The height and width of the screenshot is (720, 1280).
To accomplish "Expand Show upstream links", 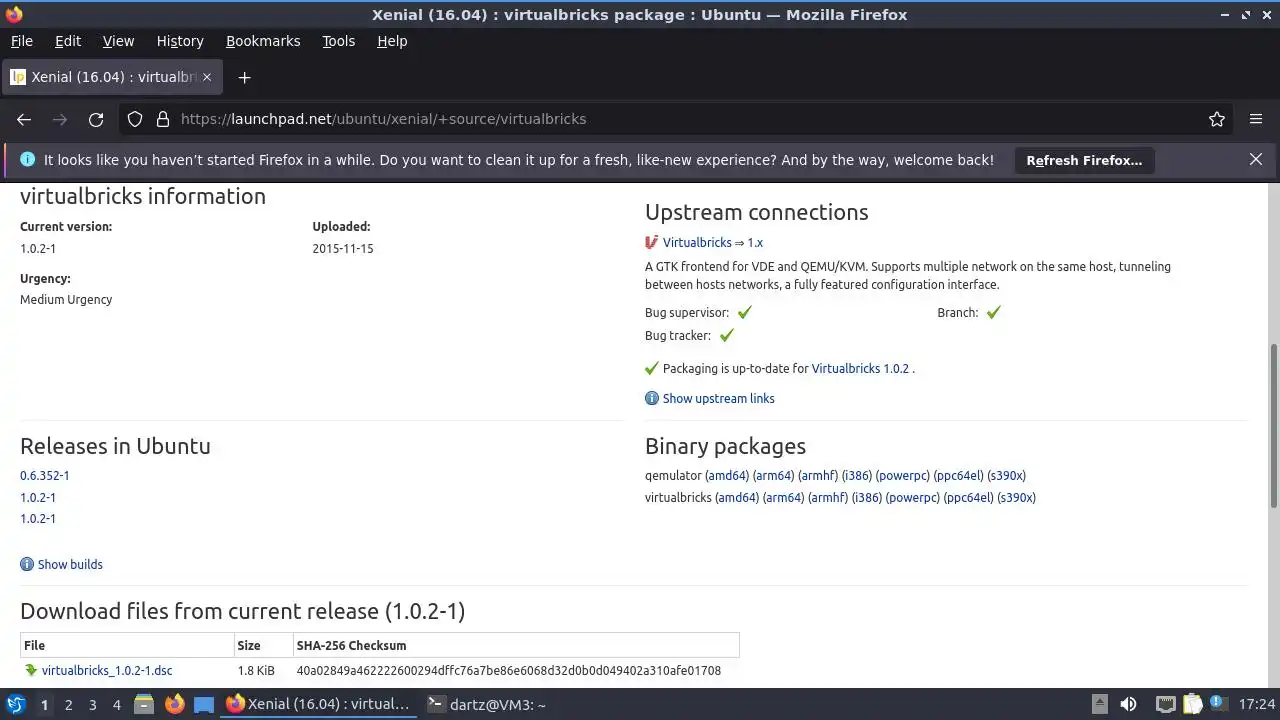I will [718, 398].
